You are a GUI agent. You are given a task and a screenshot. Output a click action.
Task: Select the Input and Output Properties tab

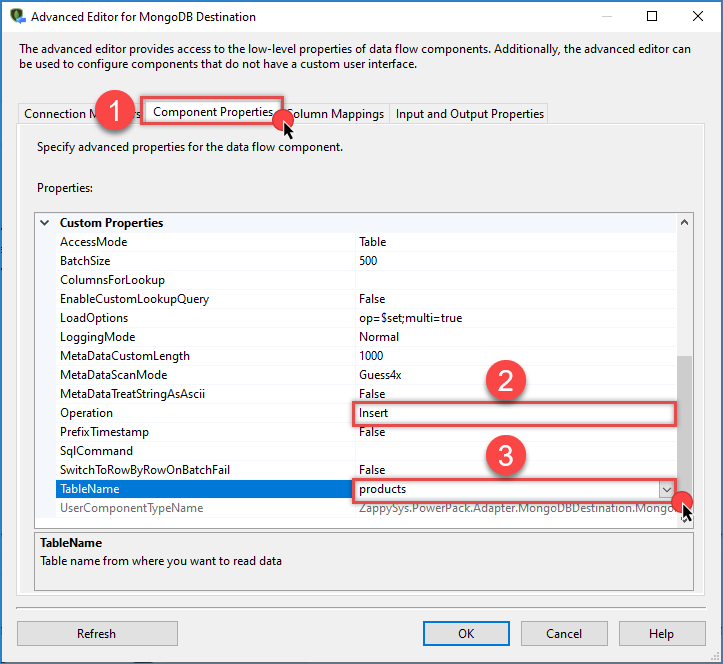click(469, 114)
